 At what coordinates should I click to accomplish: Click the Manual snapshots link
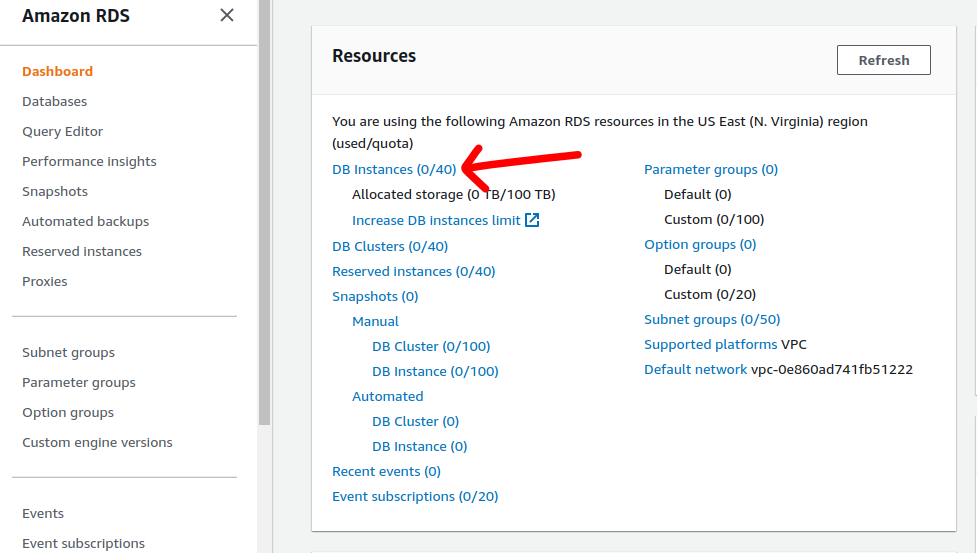click(375, 321)
